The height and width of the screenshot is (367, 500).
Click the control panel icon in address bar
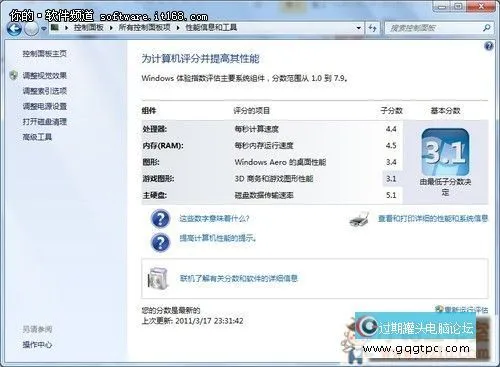point(55,27)
